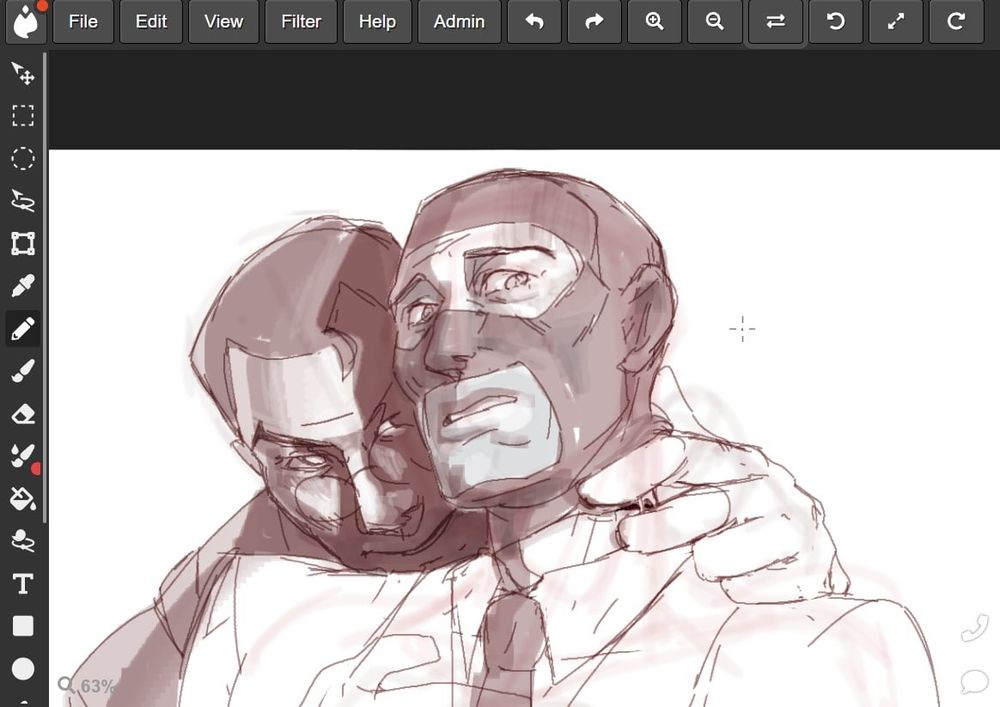Select the Transform tool

coord(23,244)
